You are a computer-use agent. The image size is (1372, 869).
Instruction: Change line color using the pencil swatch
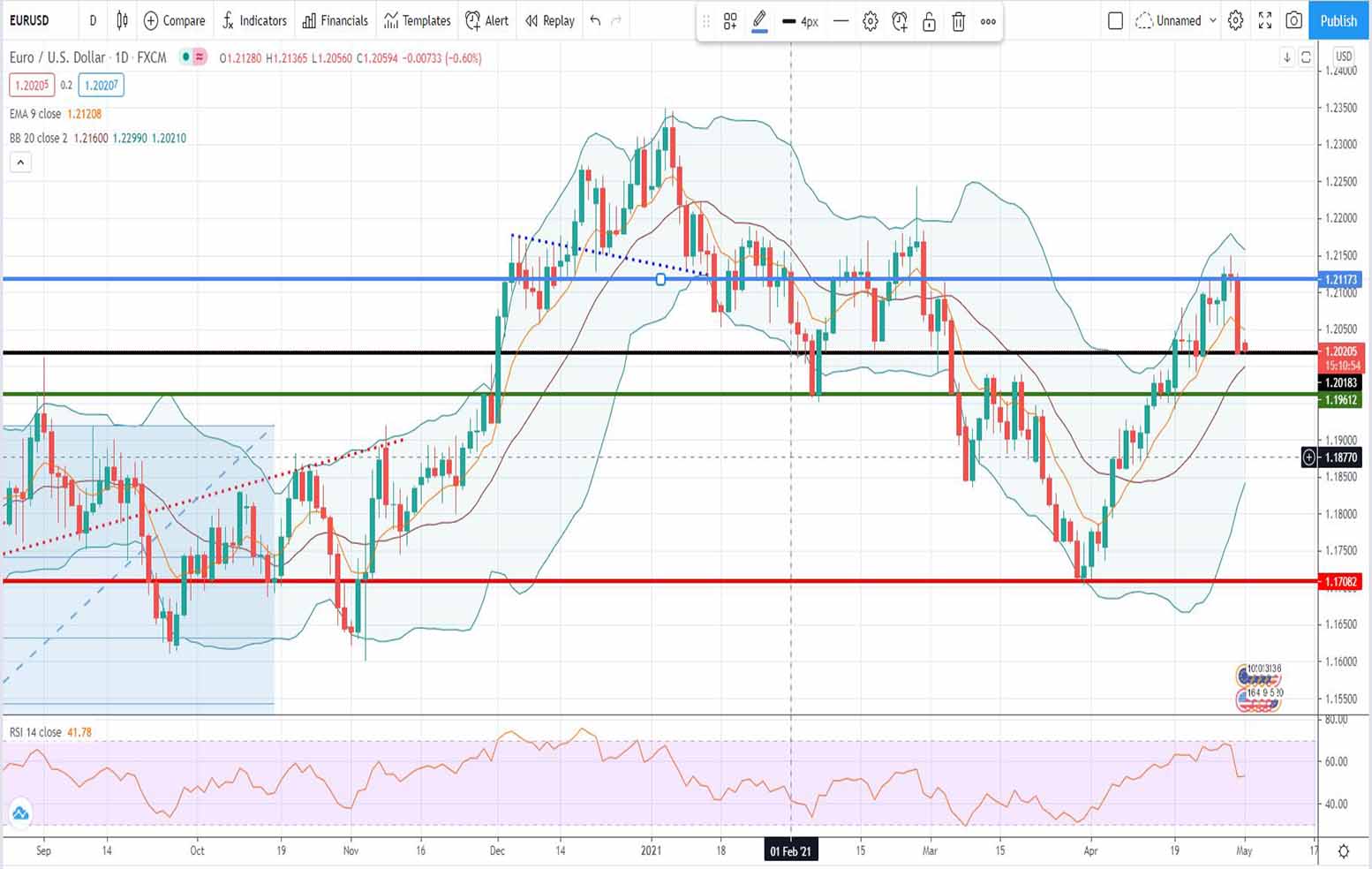coord(758,21)
